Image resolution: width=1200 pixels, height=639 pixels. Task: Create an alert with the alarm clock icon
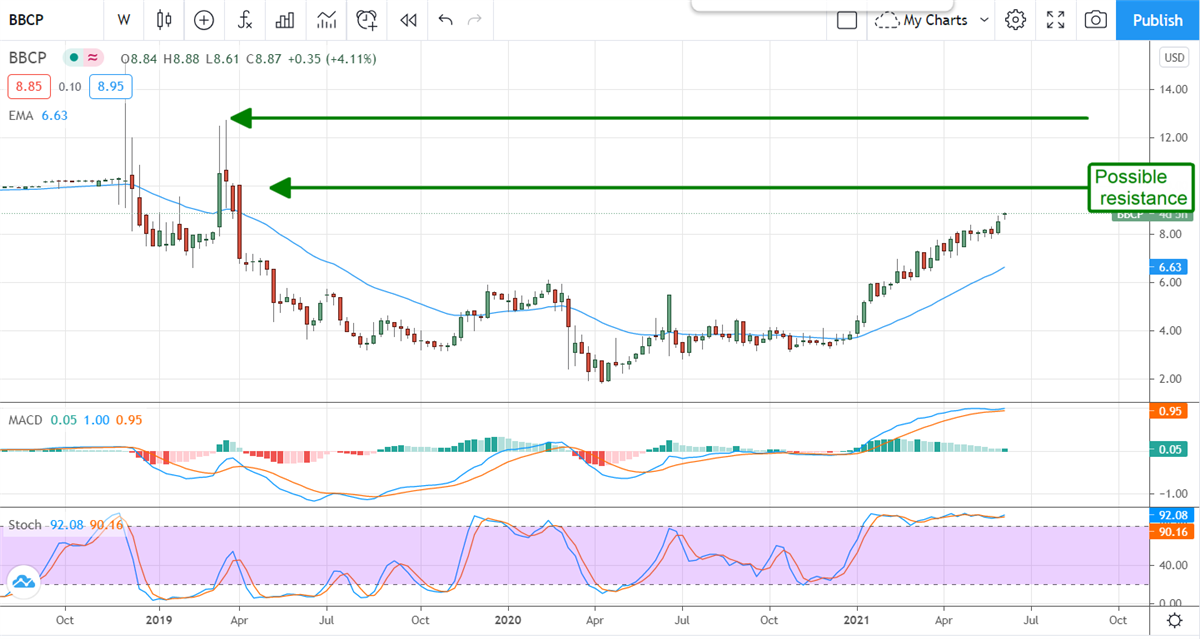367,19
